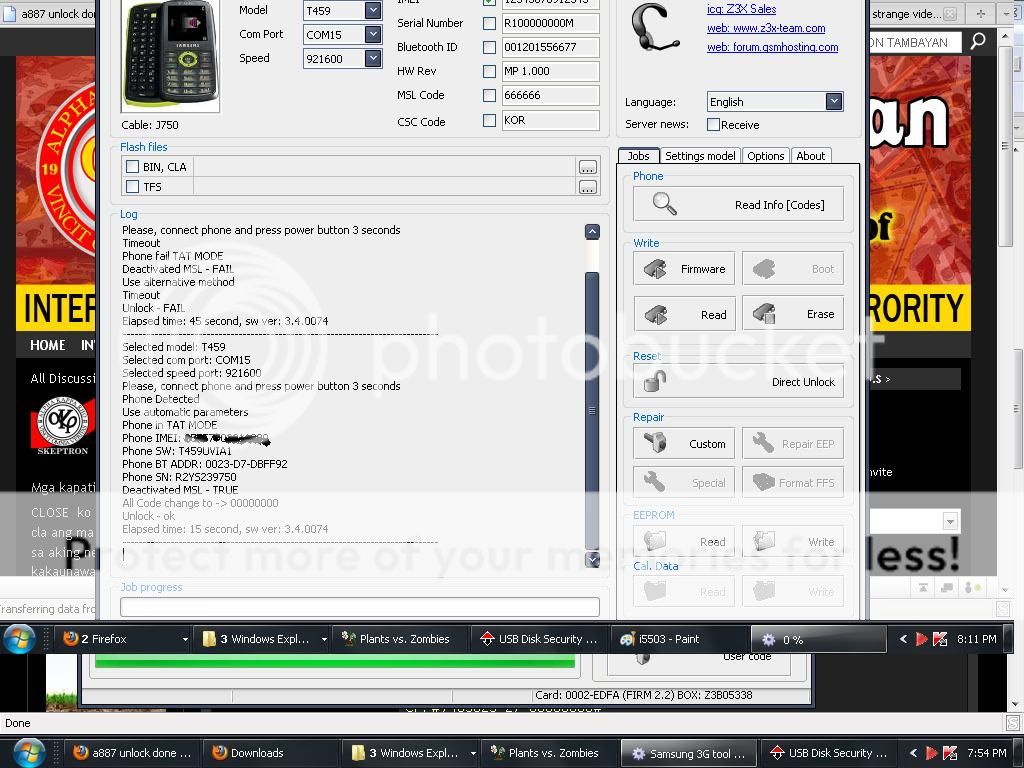The width and height of the screenshot is (1024, 768).
Task: Open USB Disk Security in lower taskbar
Action: click(x=829, y=753)
